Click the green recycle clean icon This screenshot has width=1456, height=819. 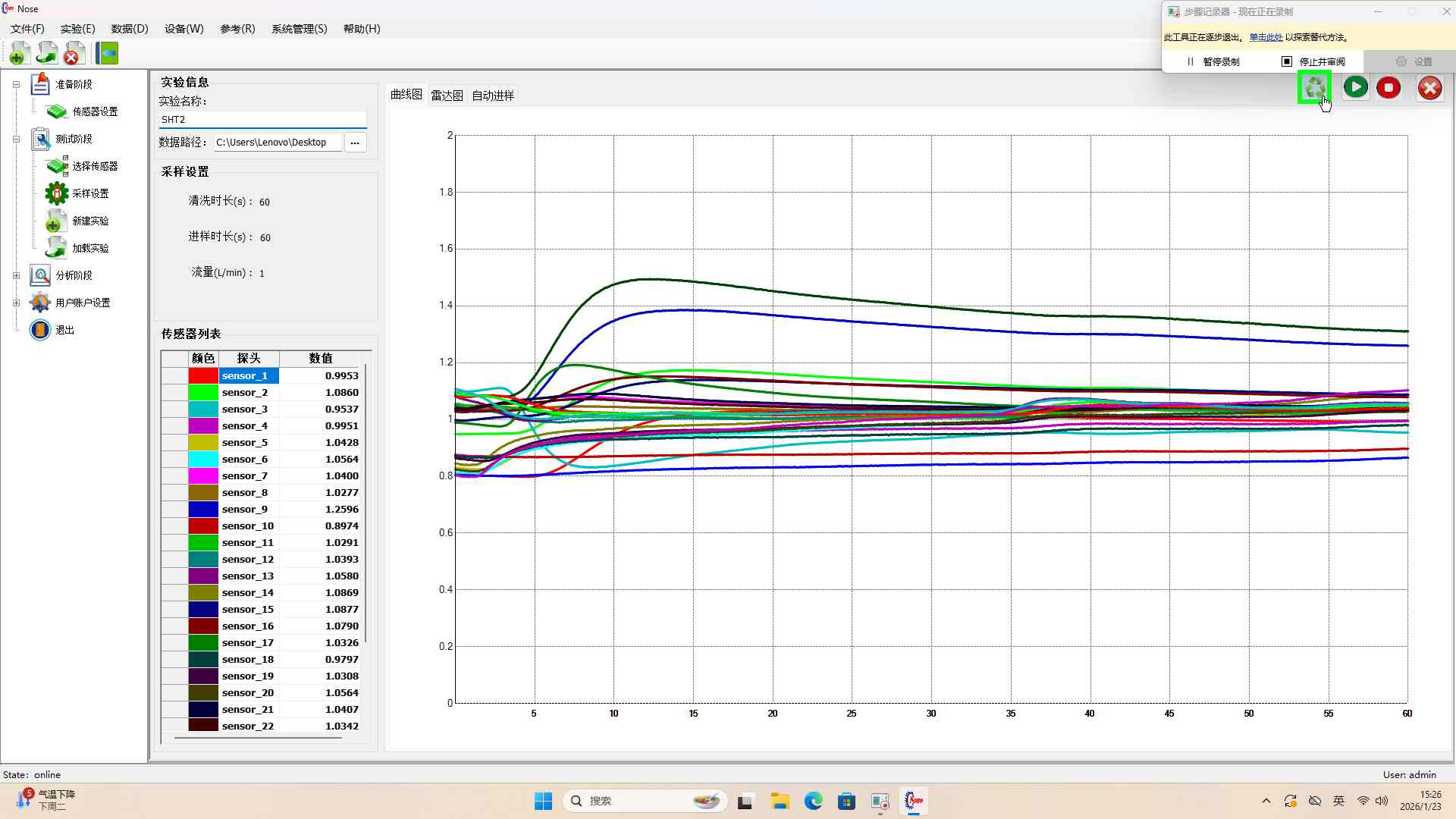pos(1314,87)
